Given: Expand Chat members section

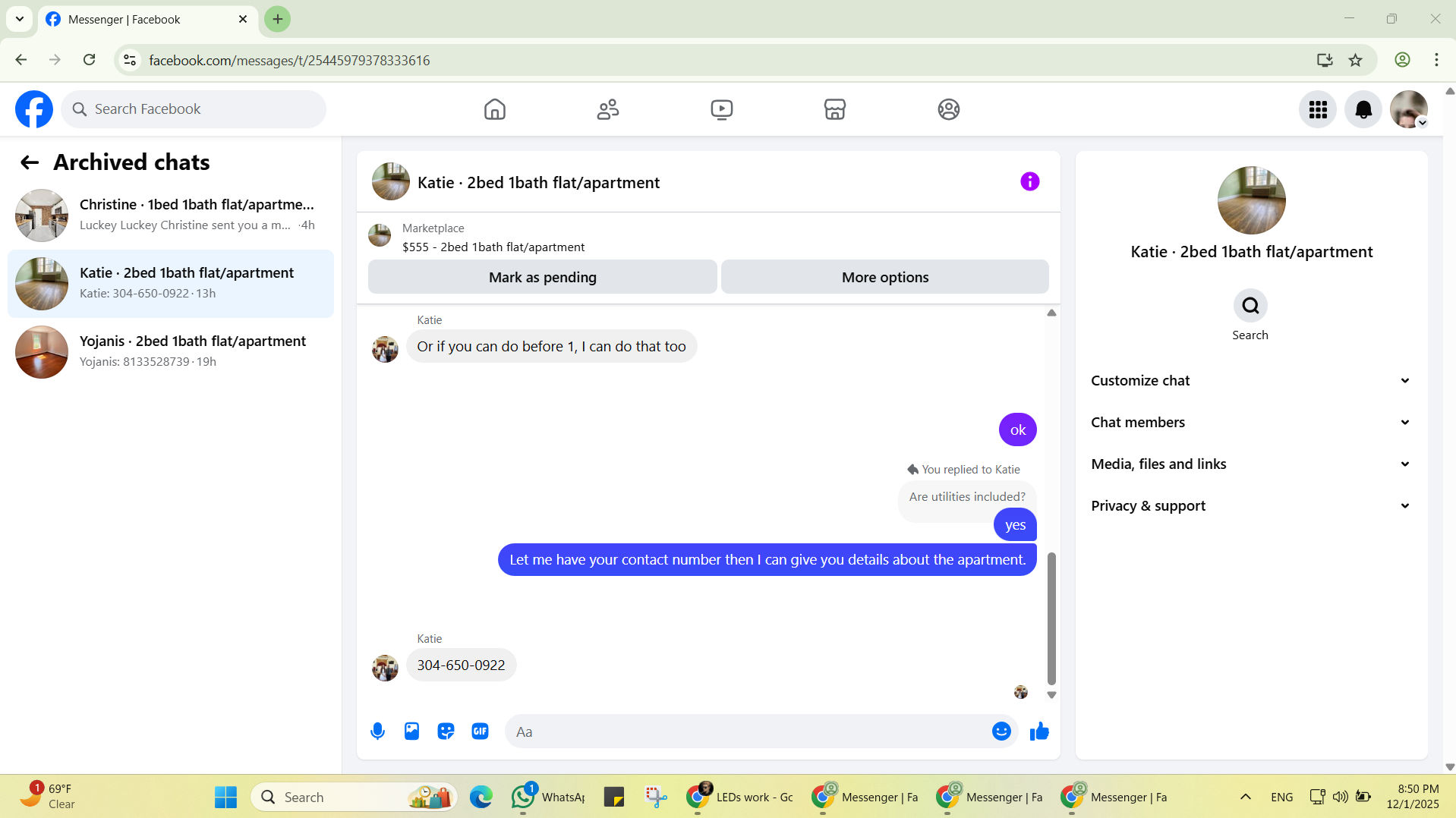Looking at the screenshot, I should coord(1251,423).
